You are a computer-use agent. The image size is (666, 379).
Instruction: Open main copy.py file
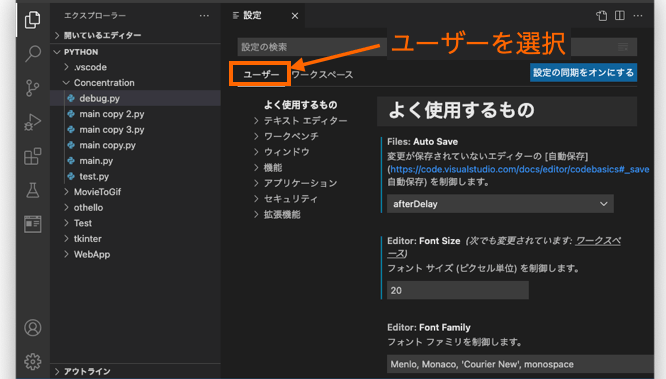click(x=135, y=145)
